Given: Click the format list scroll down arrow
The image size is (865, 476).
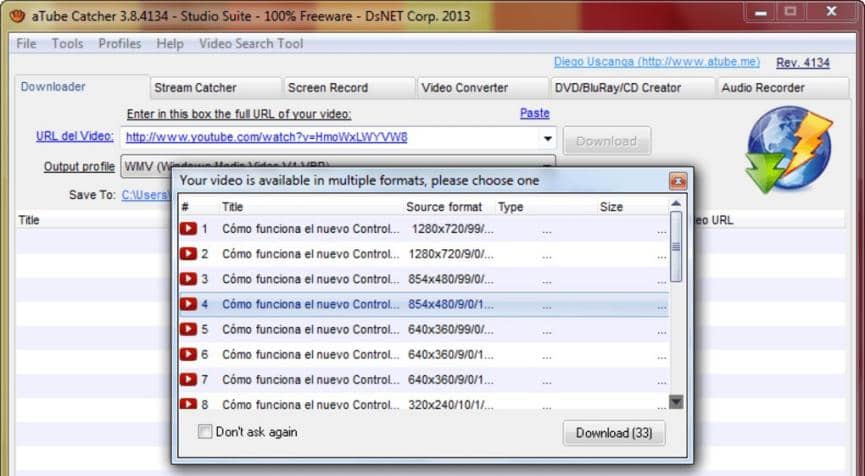Looking at the screenshot, I should click(676, 402).
